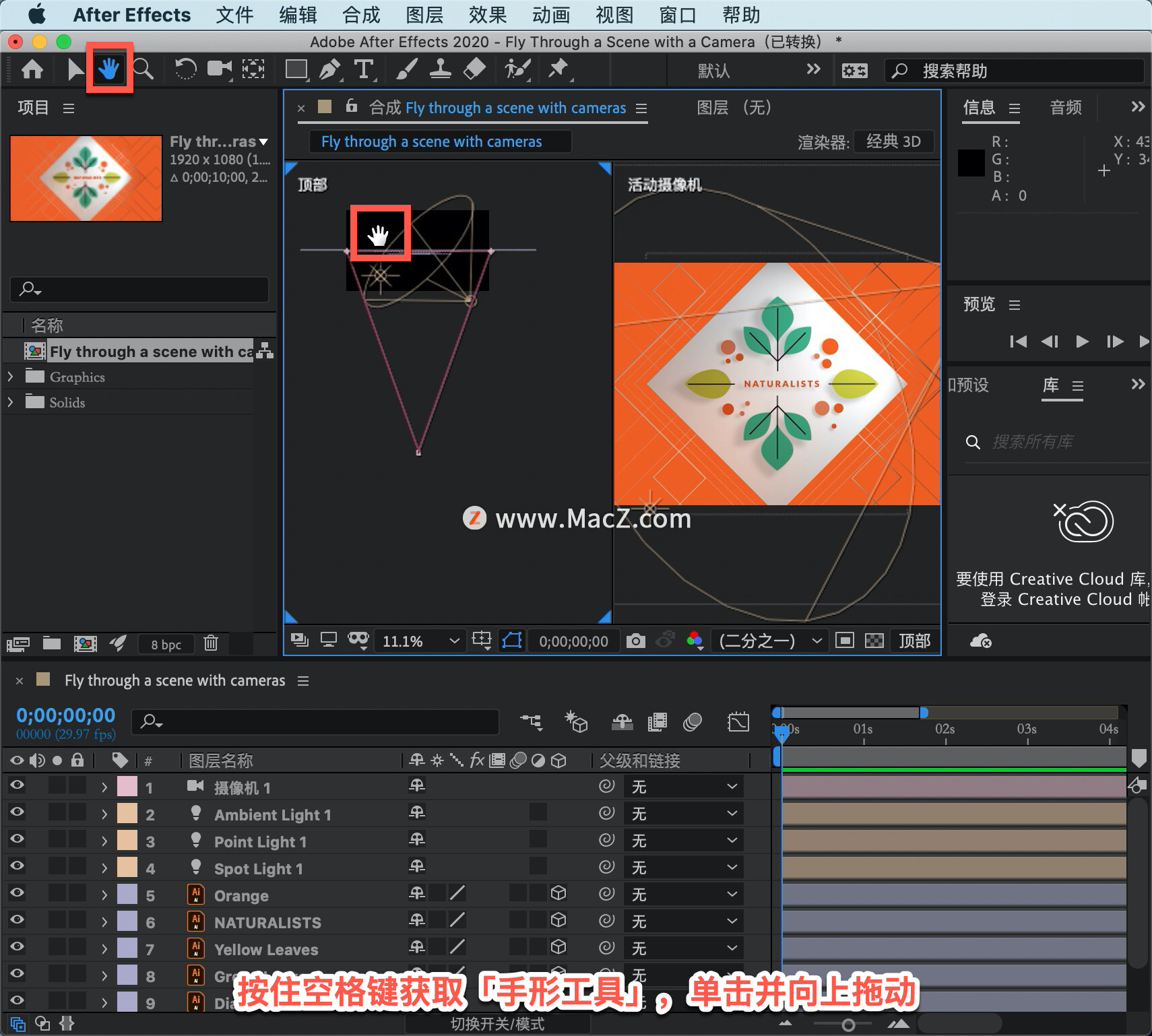Expand 摄像机 1 layer properties

[x=104, y=787]
